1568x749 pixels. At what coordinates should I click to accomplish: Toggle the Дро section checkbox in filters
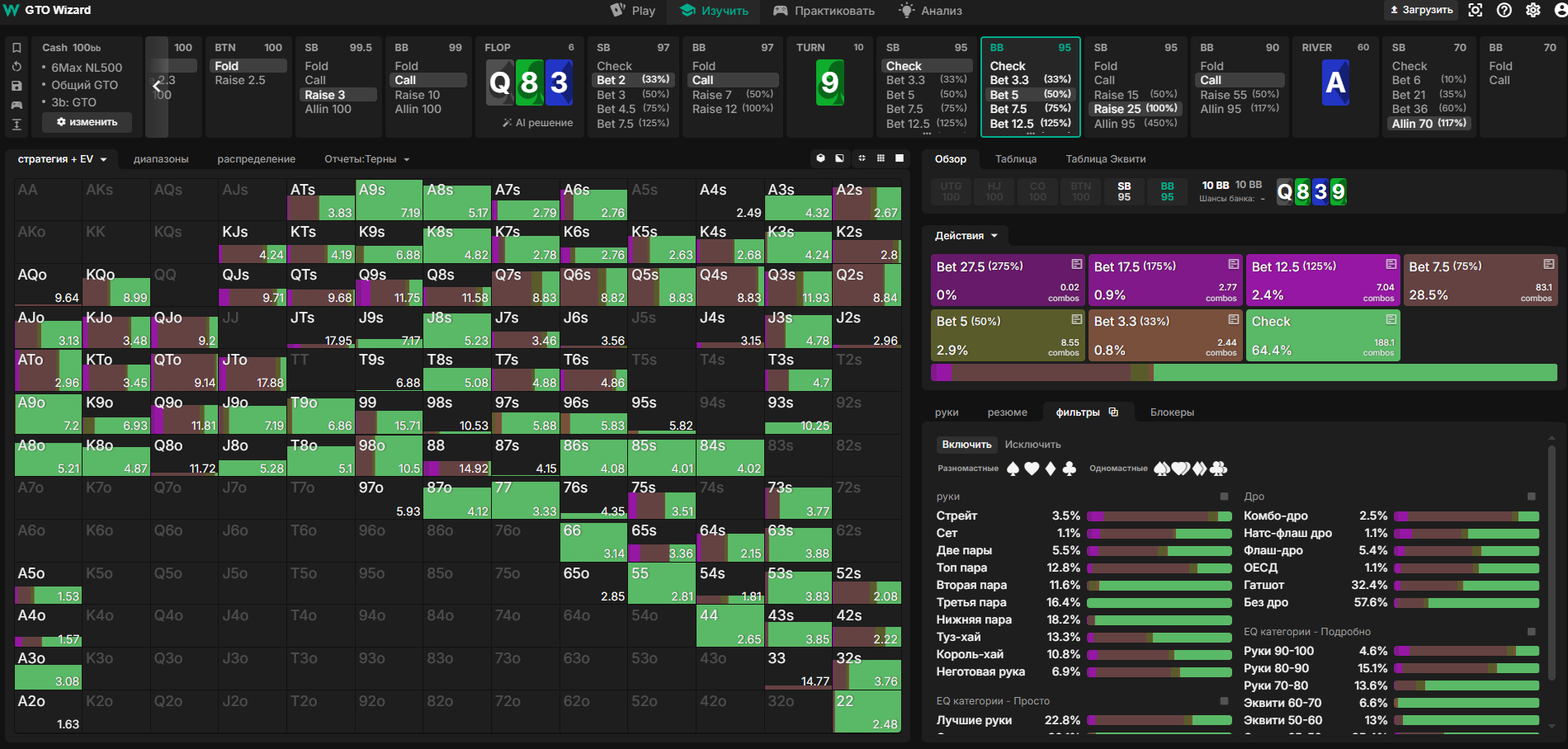point(1532,497)
